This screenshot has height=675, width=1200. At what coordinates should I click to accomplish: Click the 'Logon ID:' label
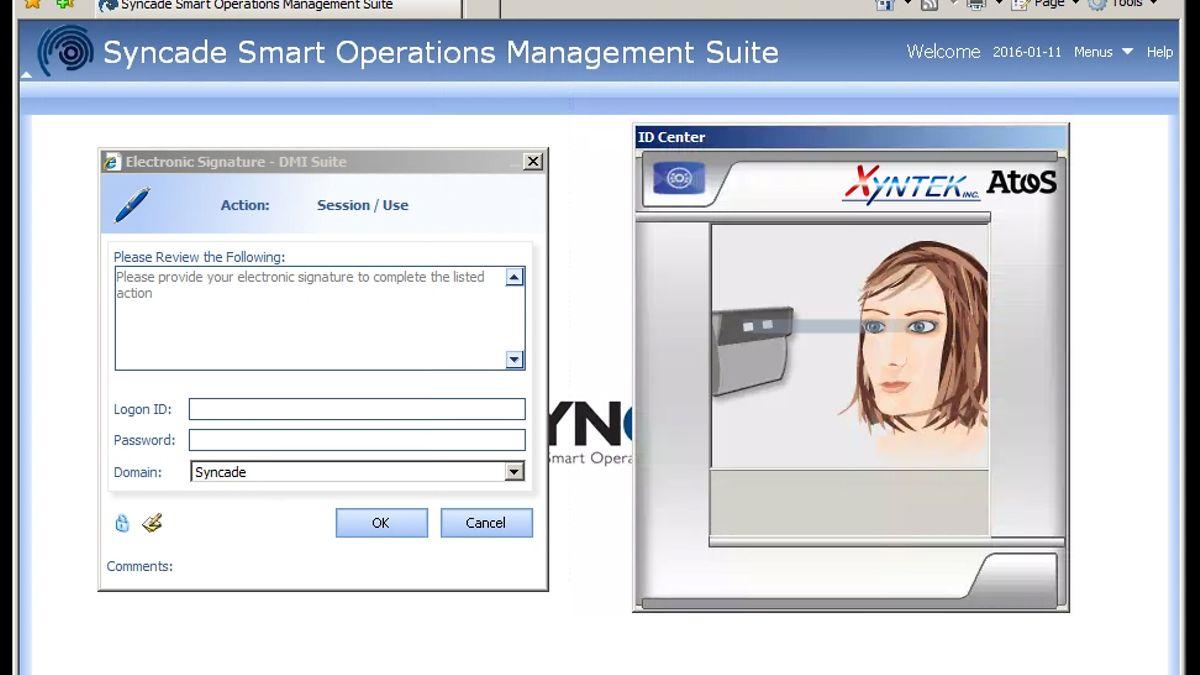(143, 409)
